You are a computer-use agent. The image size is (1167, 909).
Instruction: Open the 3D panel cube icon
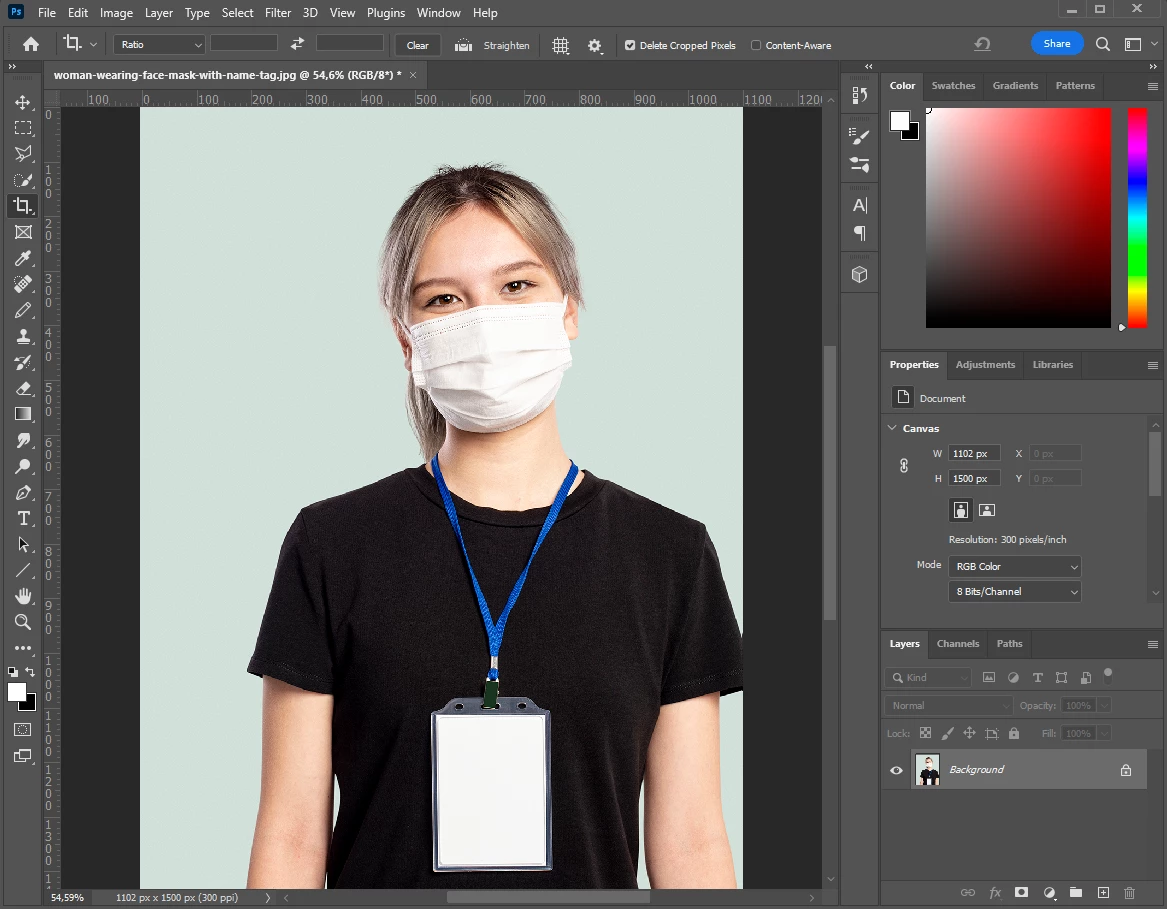tap(860, 275)
